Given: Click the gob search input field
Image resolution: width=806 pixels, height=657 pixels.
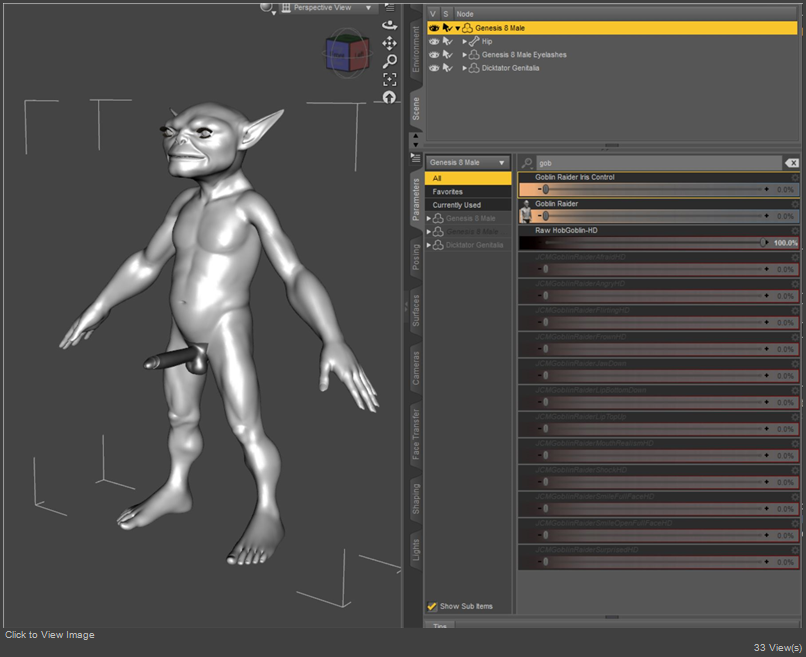Looking at the screenshot, I should 658,163.
